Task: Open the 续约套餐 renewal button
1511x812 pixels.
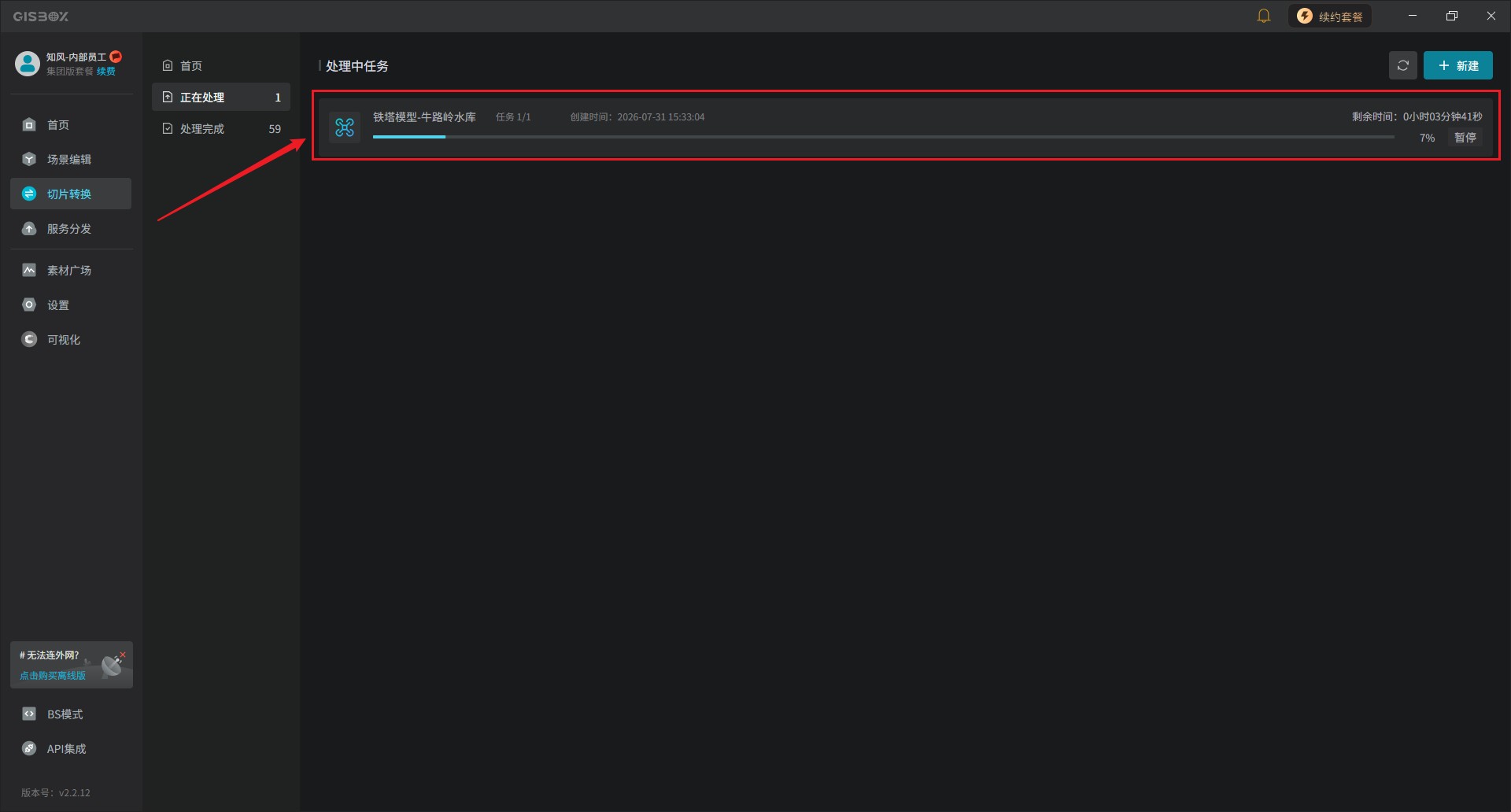Action: pyautogui.click(x=1330, y=16)
